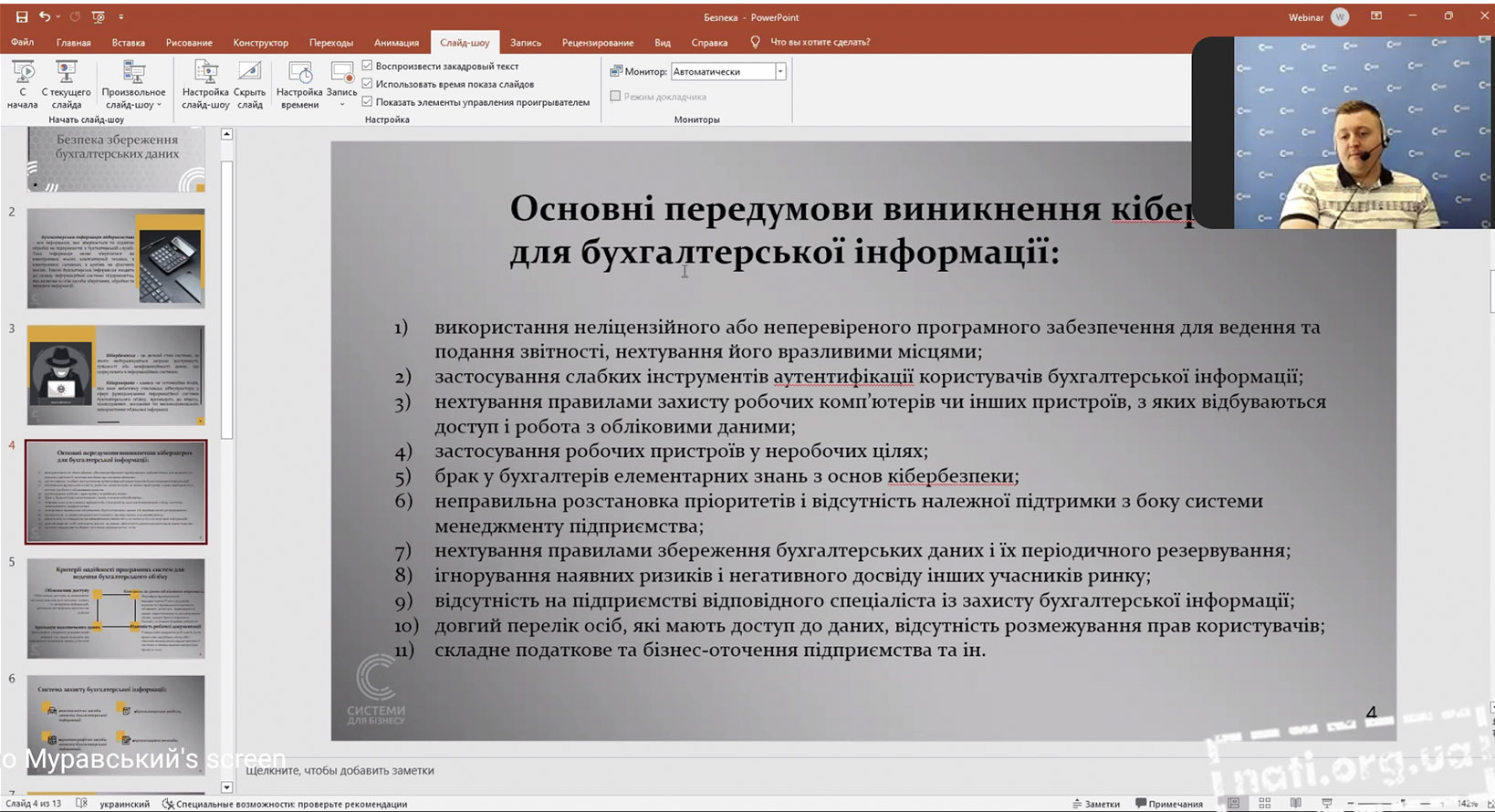The height and width of the screenshot is (812, 1495).
Task: Click thumbnail panel scroll up arrow
Action: [x=227, y=134]
